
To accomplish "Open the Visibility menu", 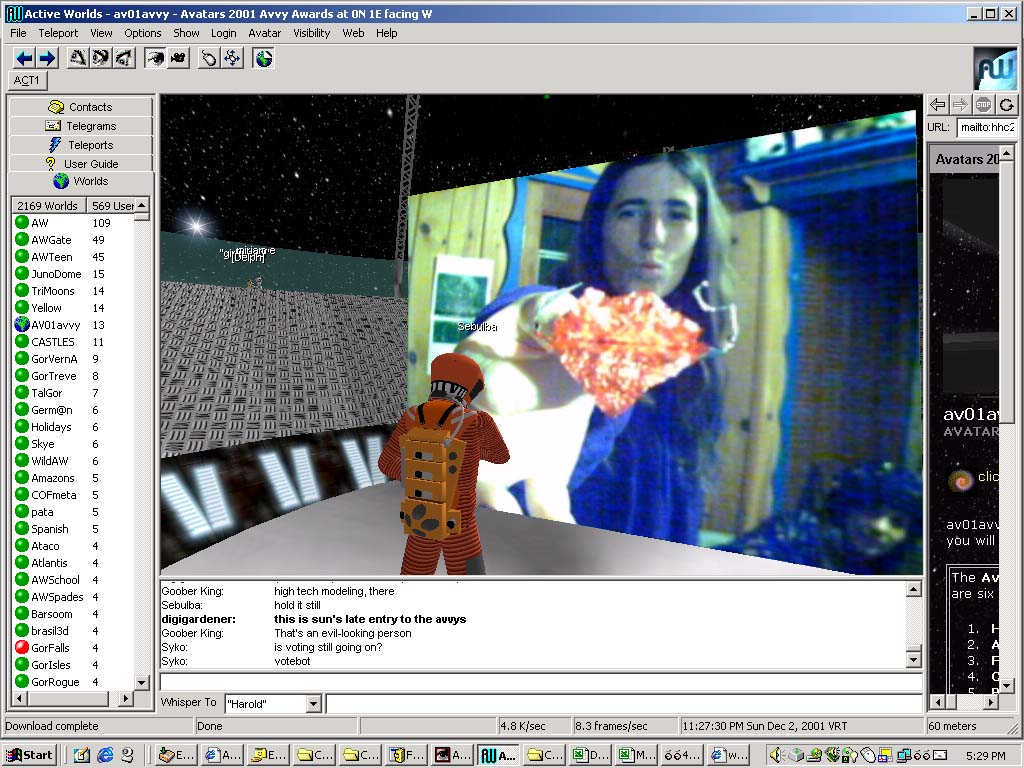I will coord(311,33).
